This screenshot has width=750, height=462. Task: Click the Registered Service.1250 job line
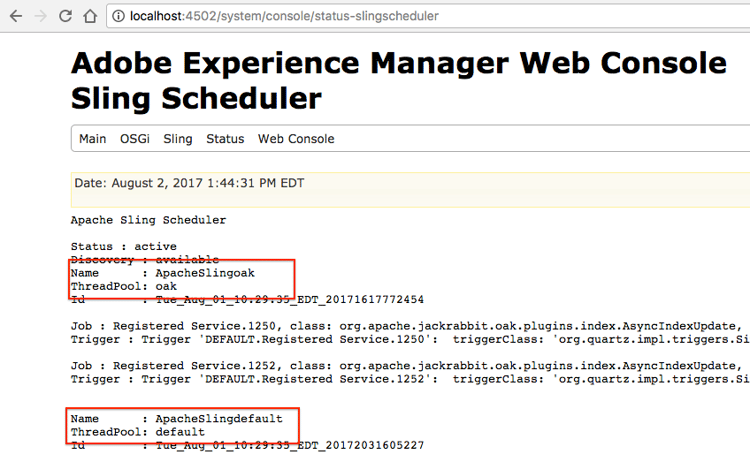(410, 326)
